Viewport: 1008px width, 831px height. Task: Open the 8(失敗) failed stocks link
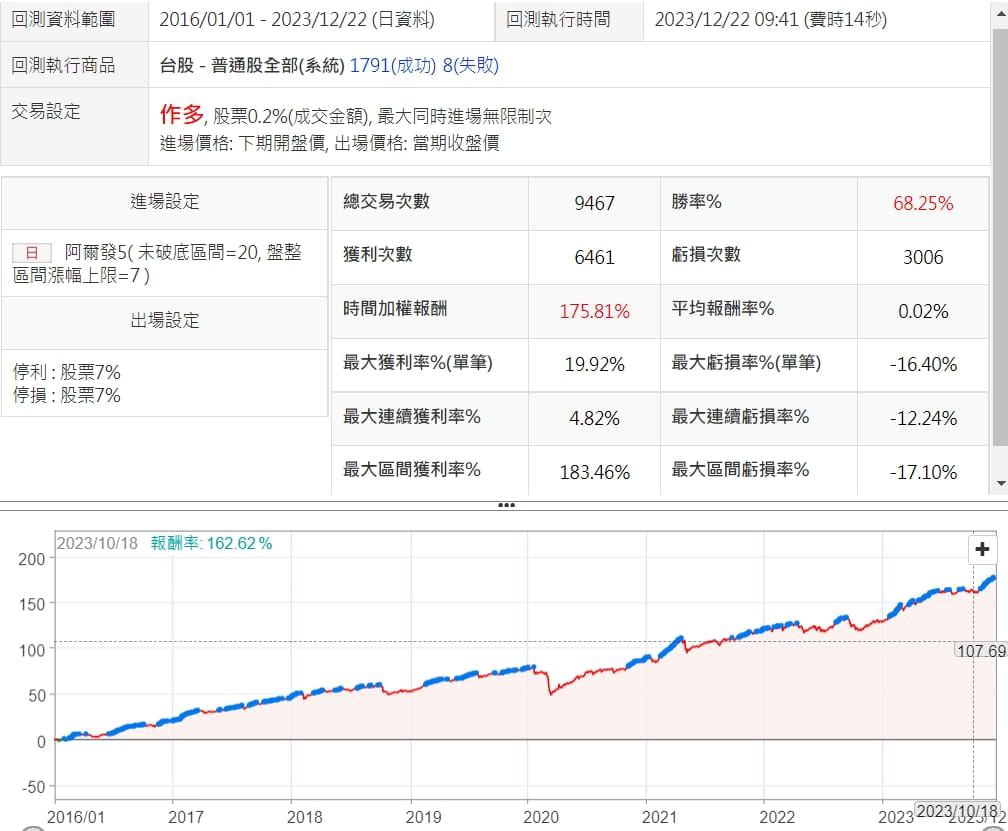click(x=470, y=66)
